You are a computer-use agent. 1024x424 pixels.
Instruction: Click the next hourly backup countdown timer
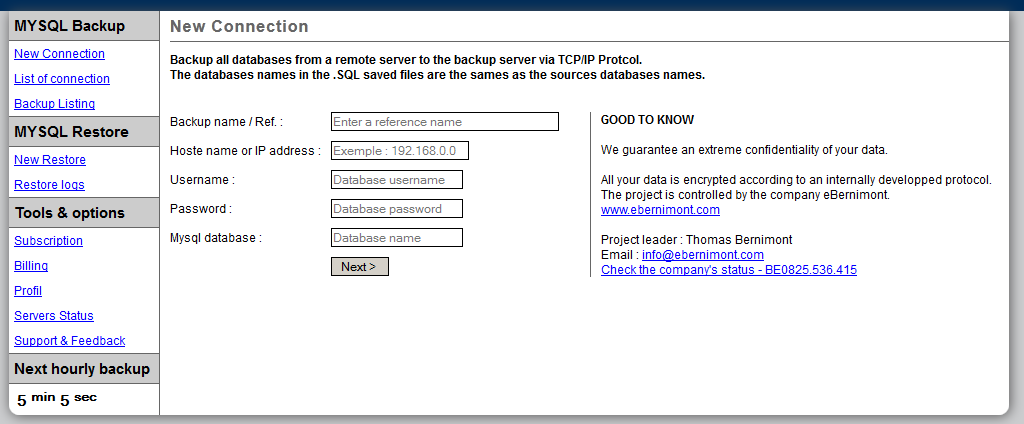[57, 399]
